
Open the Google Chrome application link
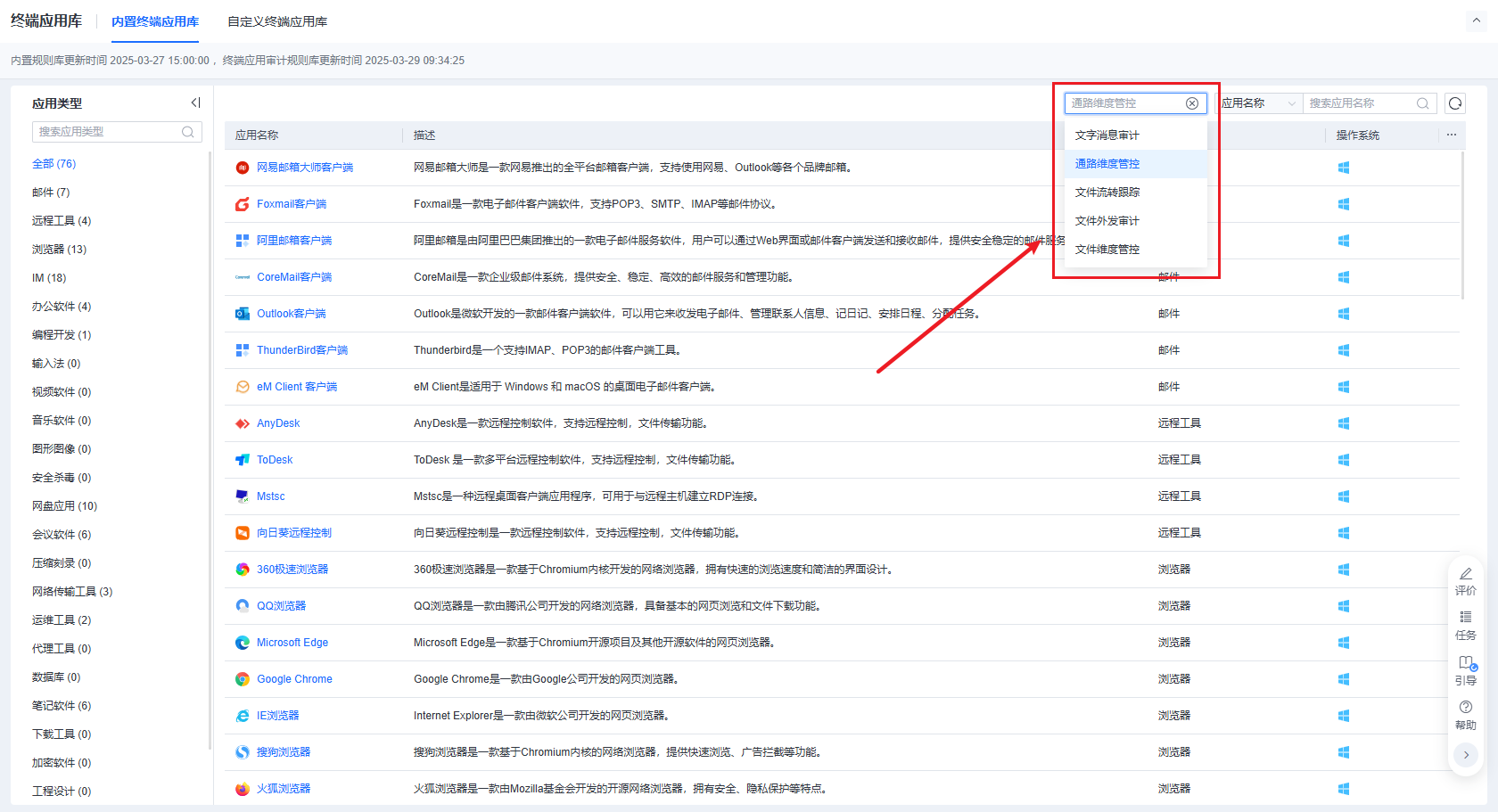[x=294, y=679]
